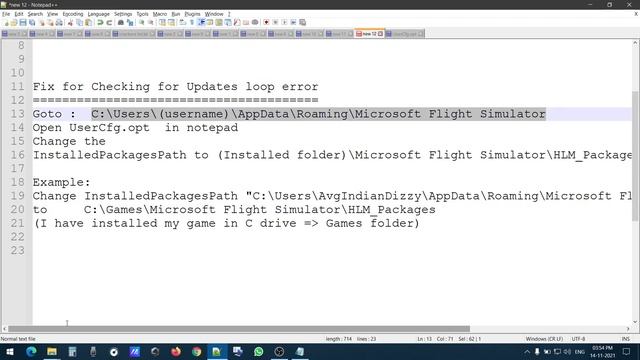Open the Language menu

98,14
